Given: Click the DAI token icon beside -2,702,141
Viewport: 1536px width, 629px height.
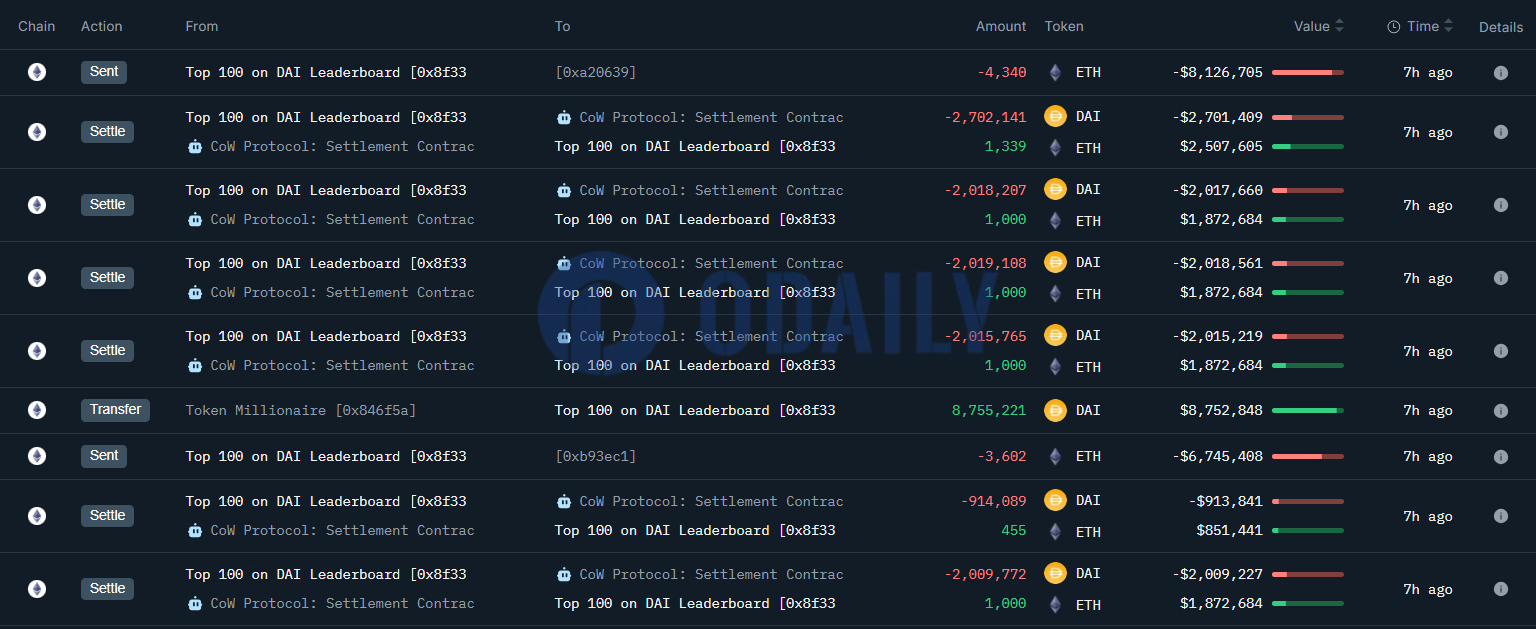Looking at the screenshot, I should click(1055, 116).
